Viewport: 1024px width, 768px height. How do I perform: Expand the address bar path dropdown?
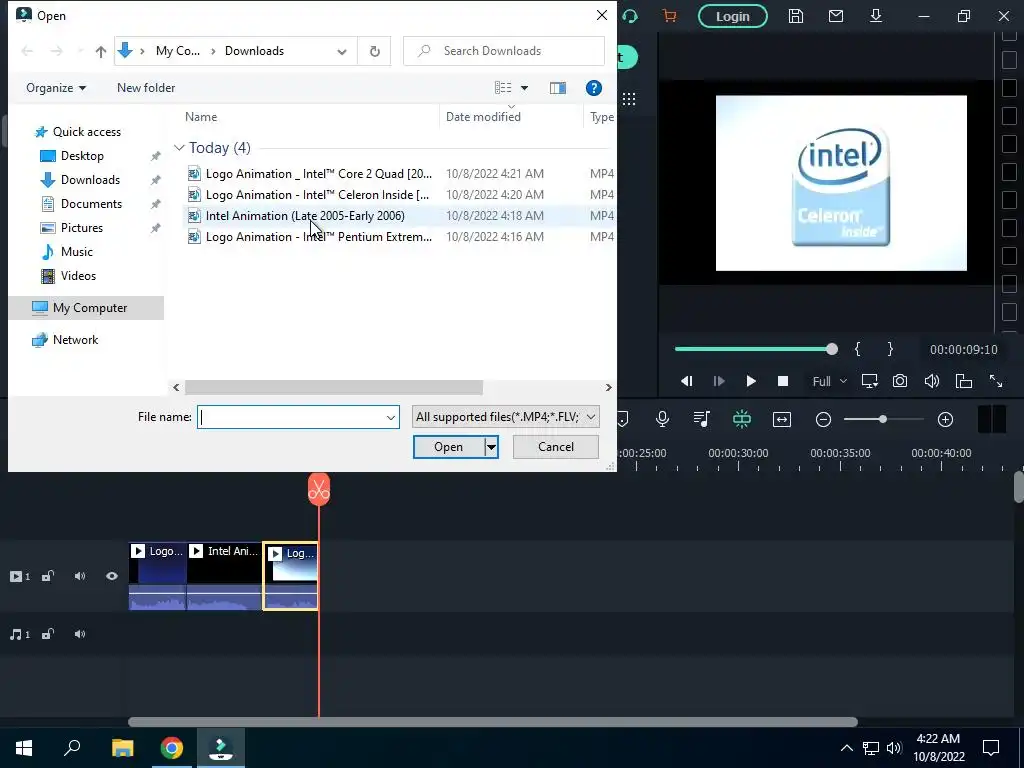point(342,52)
